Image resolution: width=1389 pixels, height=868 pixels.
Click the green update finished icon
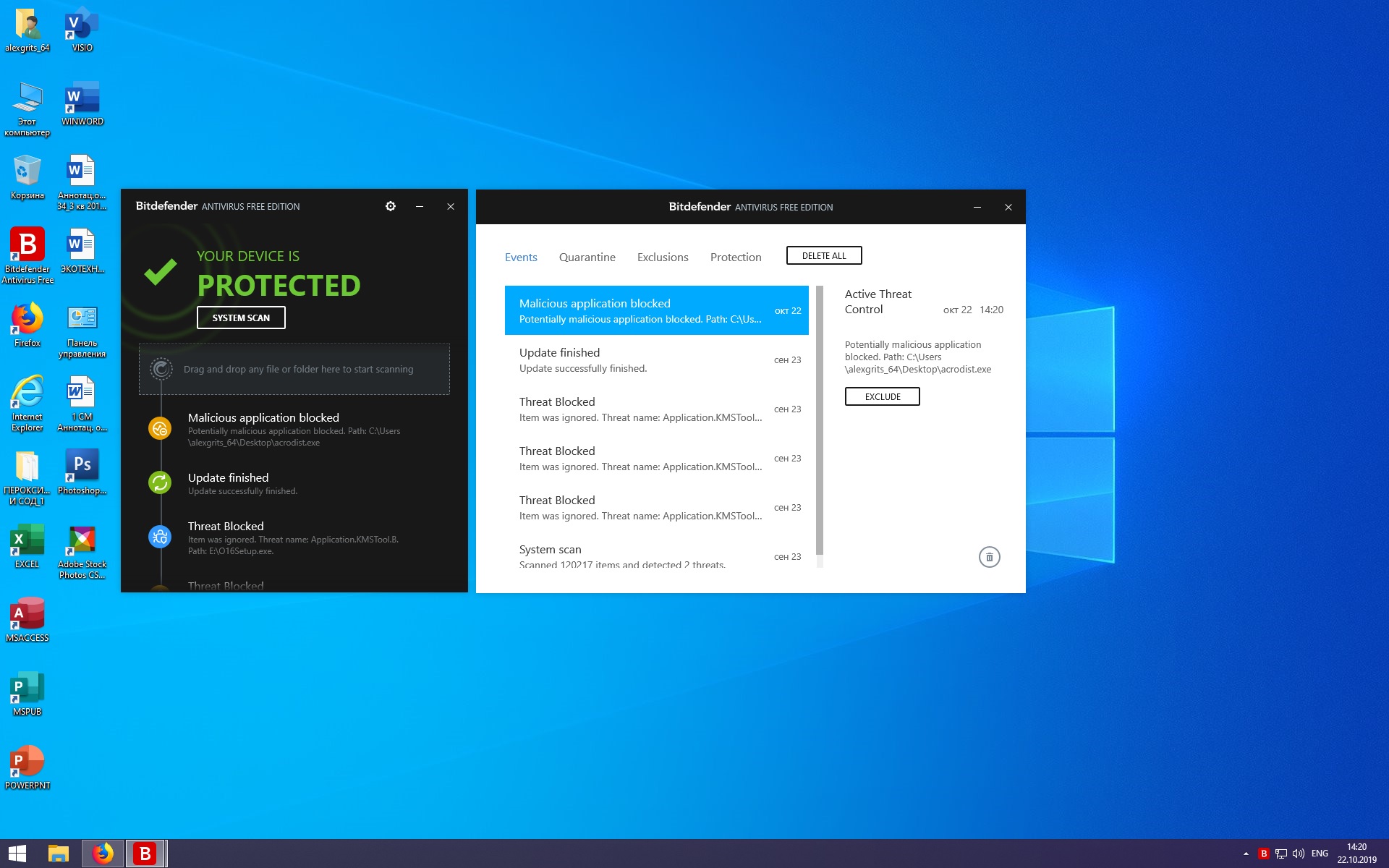pos(160,482)
